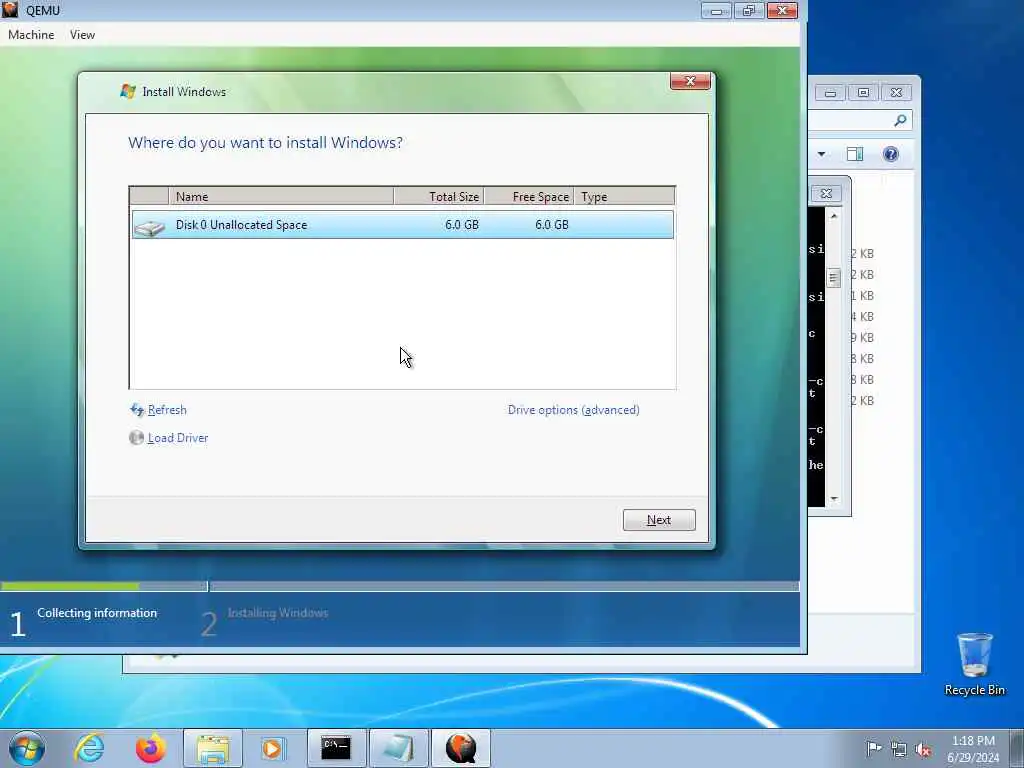Close the console window behind QEMU
1024x768 pixels.
coord(826,193)
